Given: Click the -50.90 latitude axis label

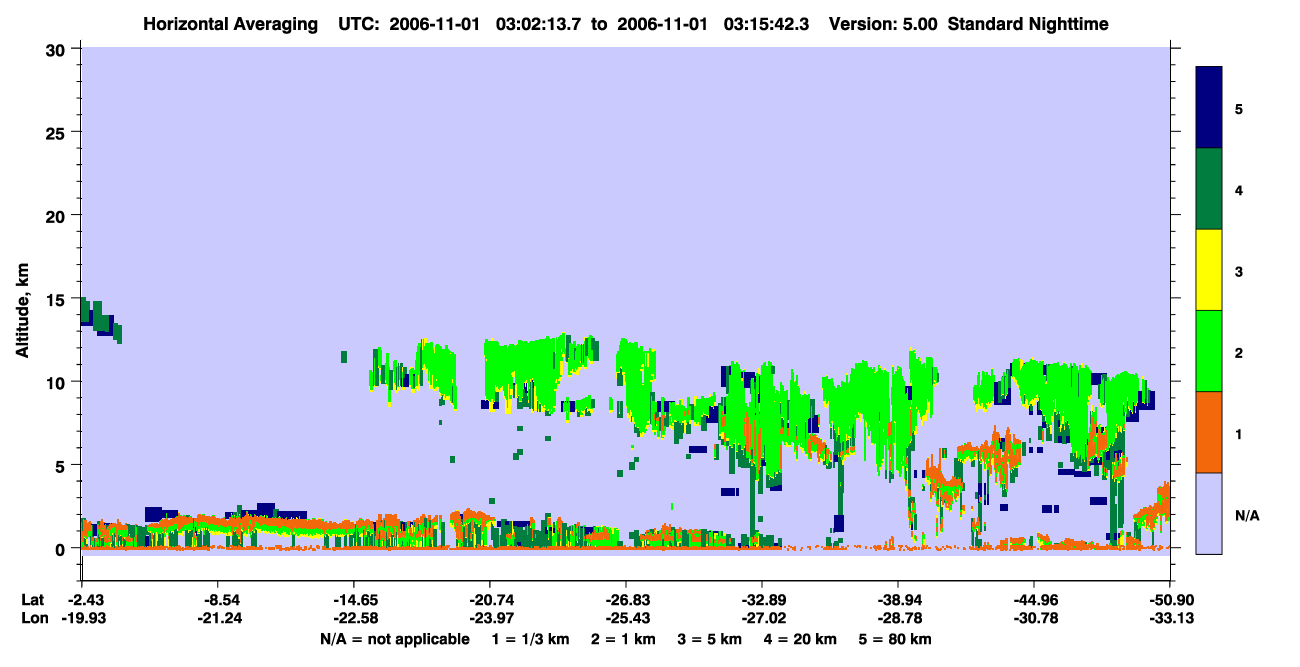Looking at the screenshot, I should point(1170,600).
